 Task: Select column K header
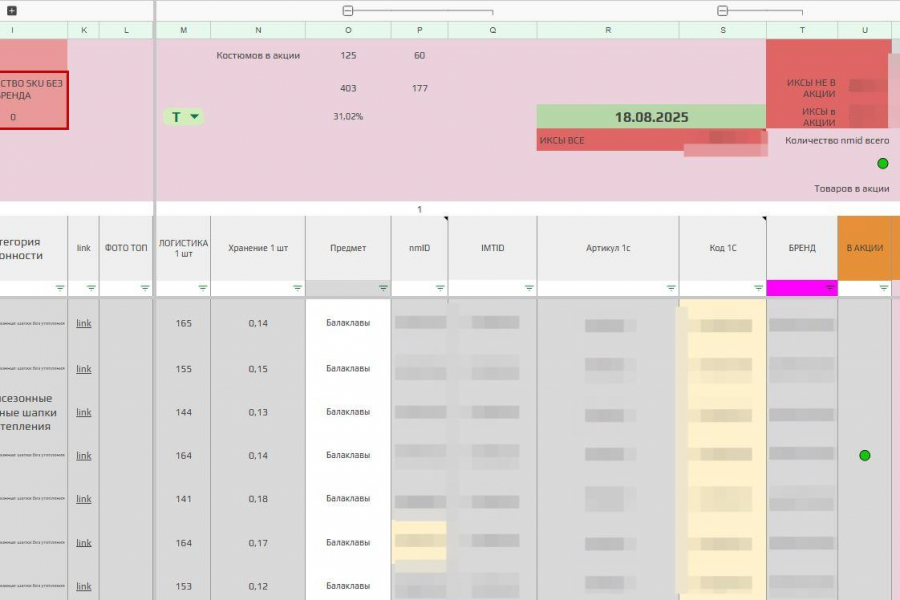[84, 30]
